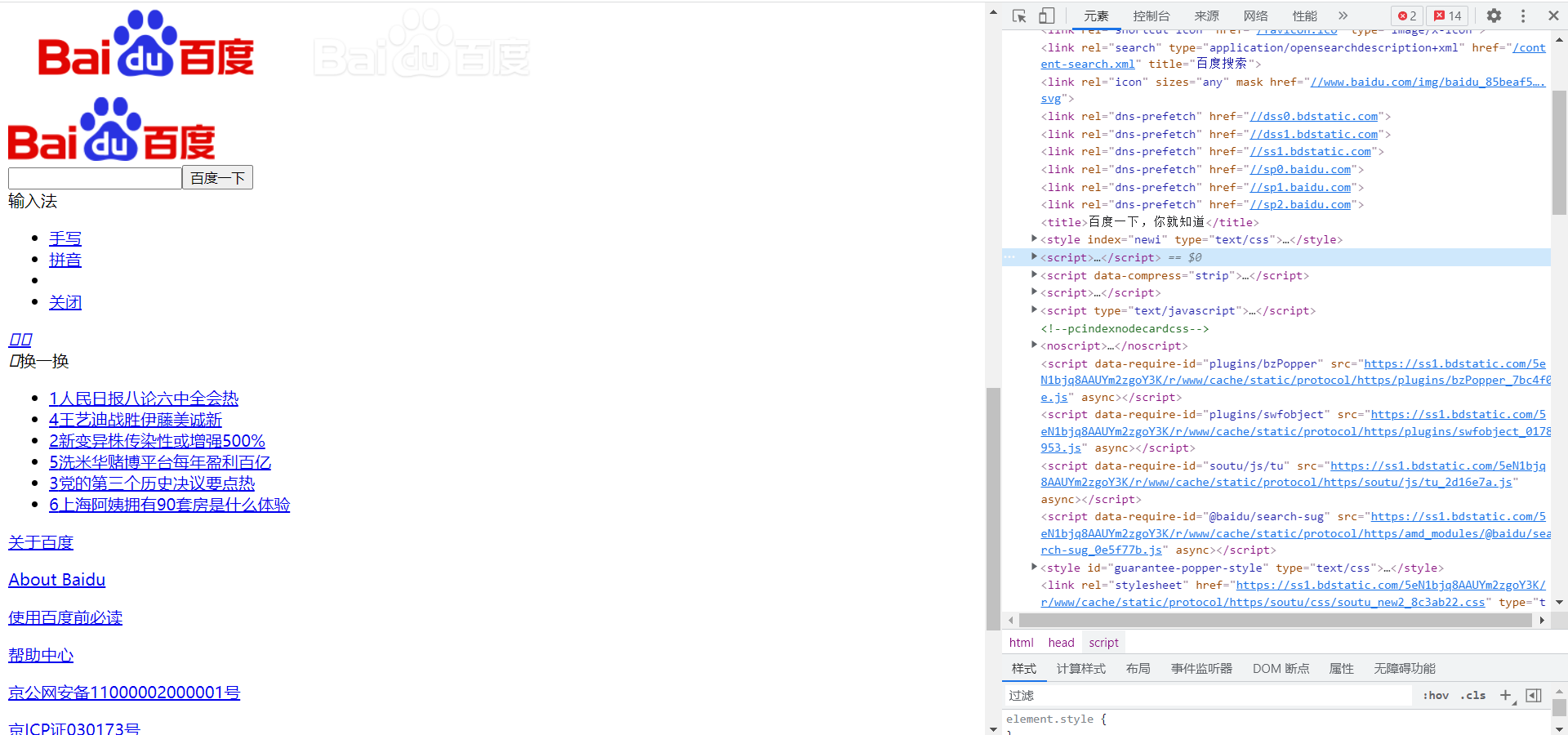Image resolution: width=1568 pixels, height=735 pixels.
Task: Select the pcindexnodecardcss comment node
Action: click(x=1125, y=328)
